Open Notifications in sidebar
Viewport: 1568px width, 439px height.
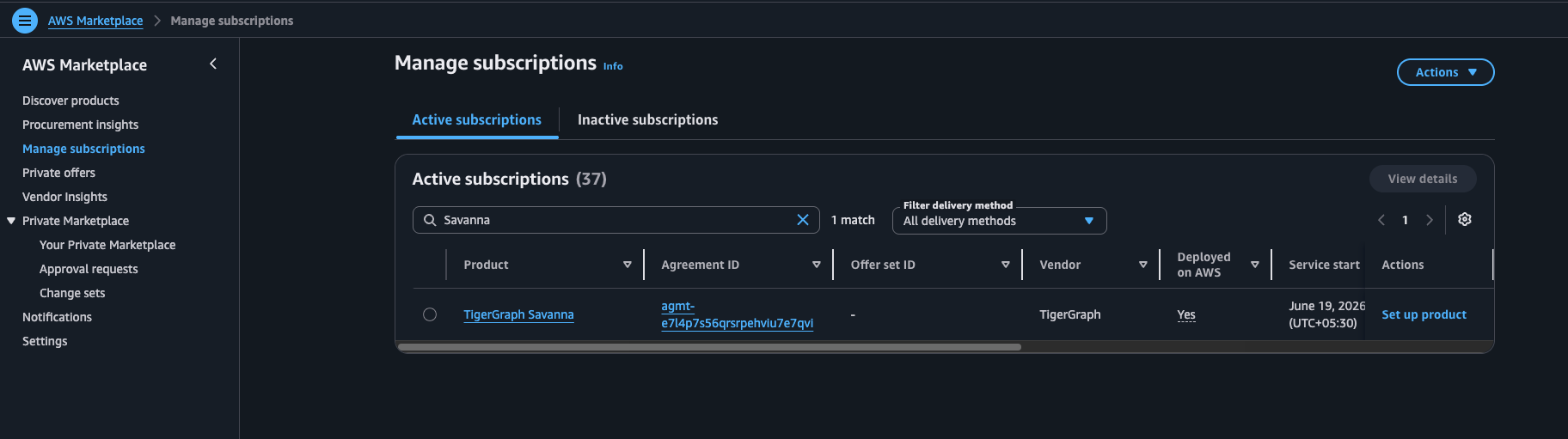coord(57,317)
